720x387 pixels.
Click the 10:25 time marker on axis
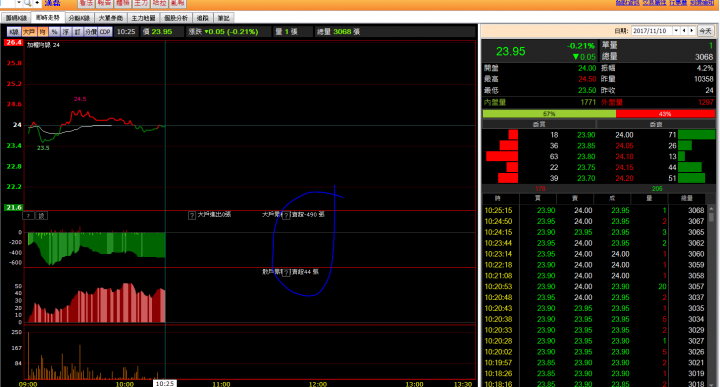[164, 383]
